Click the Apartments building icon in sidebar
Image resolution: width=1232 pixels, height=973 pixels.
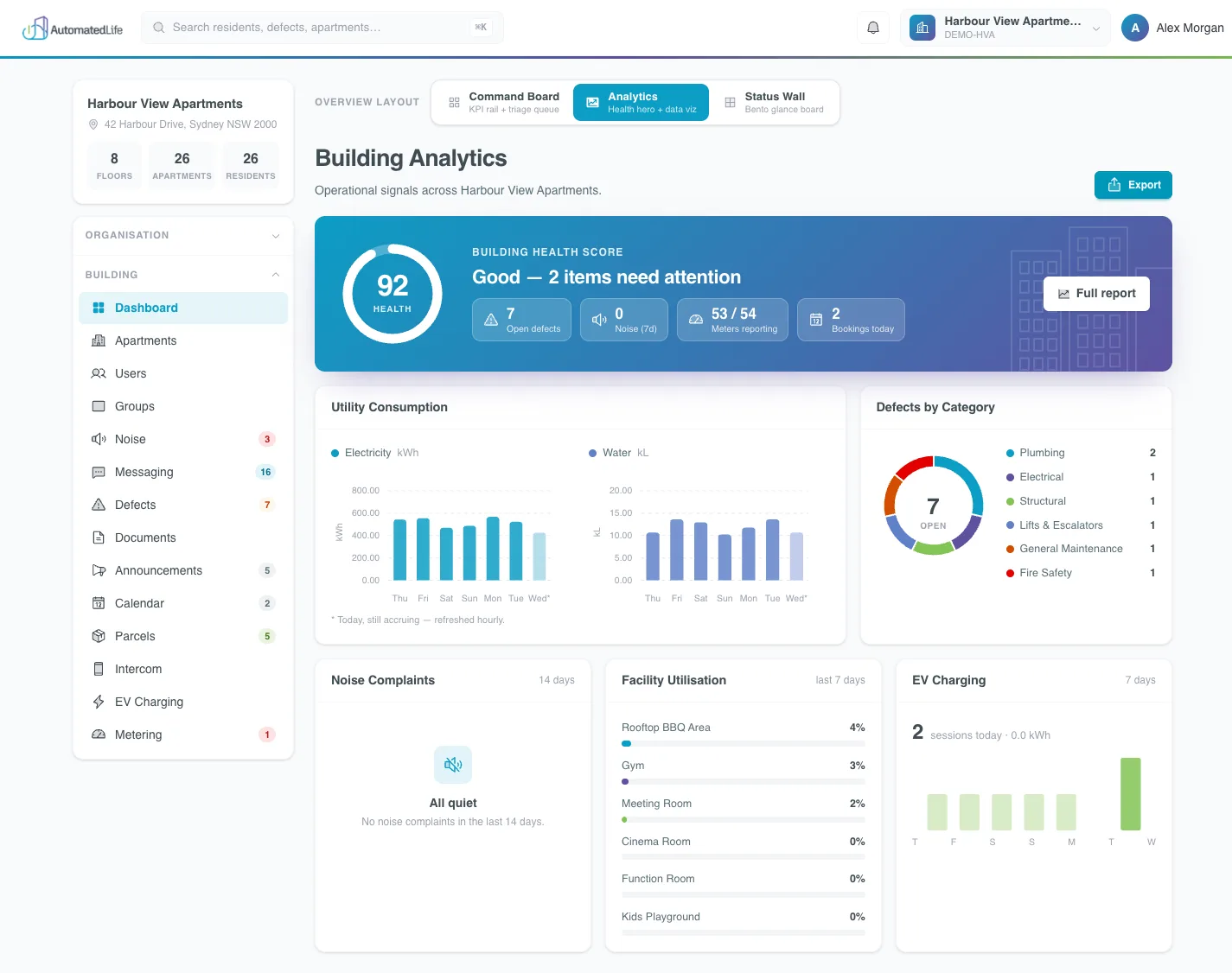(x=99, y=340)
